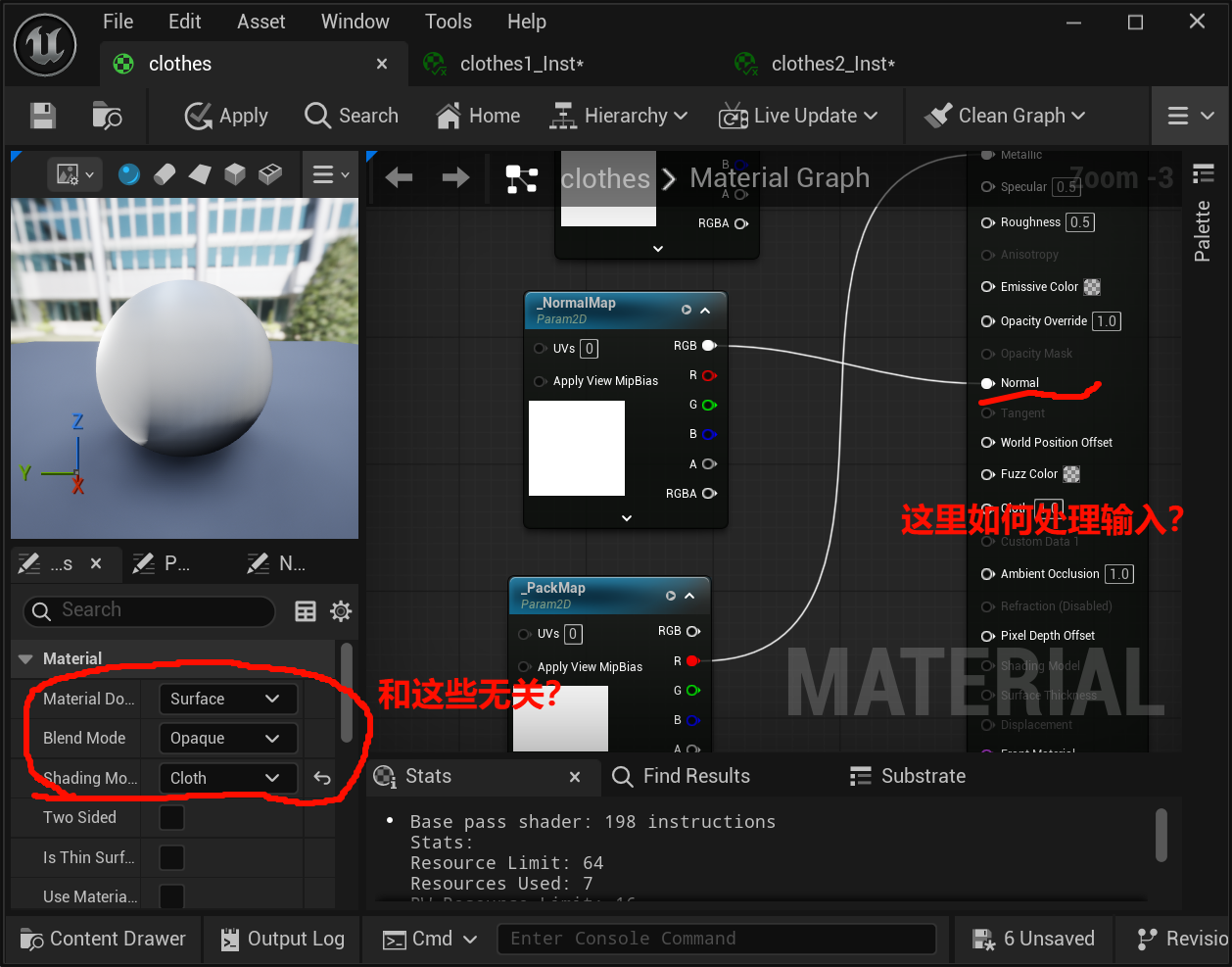Viewport: 1232px width, 967px height.
Task: Set preview mesh to cylinder
Action: (x=165, y=174)
